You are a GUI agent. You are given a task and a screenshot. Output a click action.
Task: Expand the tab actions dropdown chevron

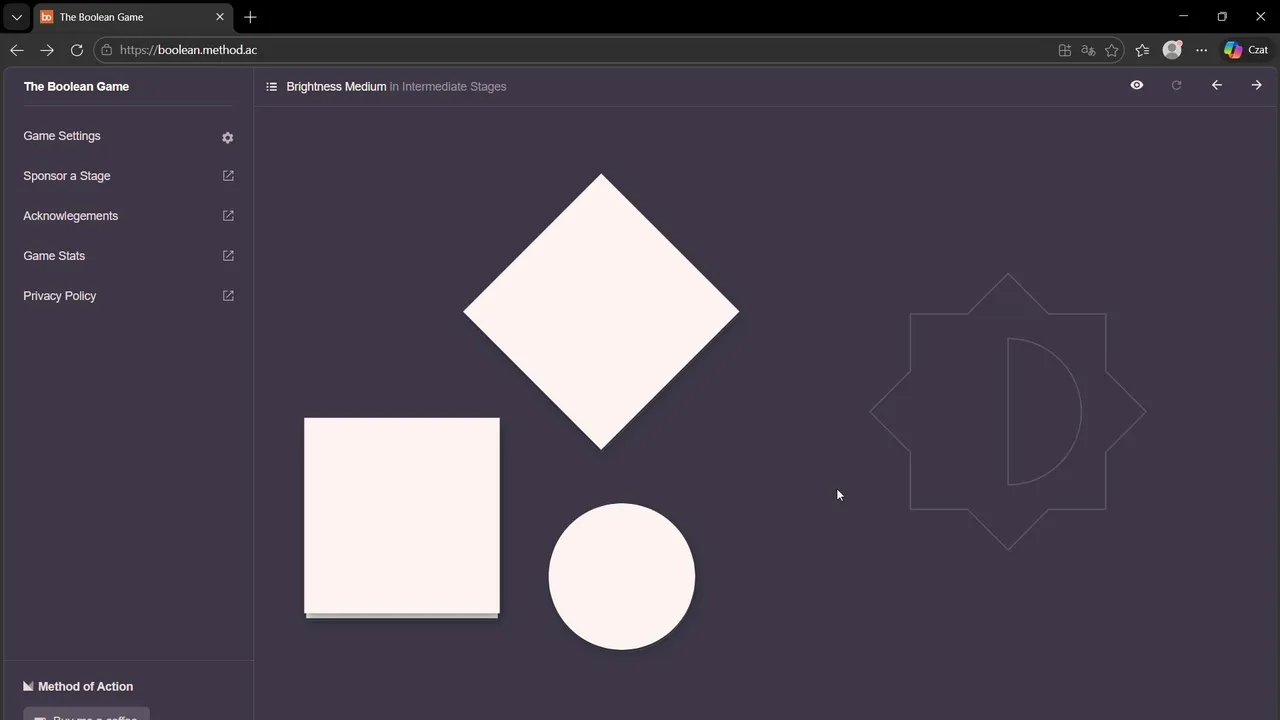(x=17, y=17)
